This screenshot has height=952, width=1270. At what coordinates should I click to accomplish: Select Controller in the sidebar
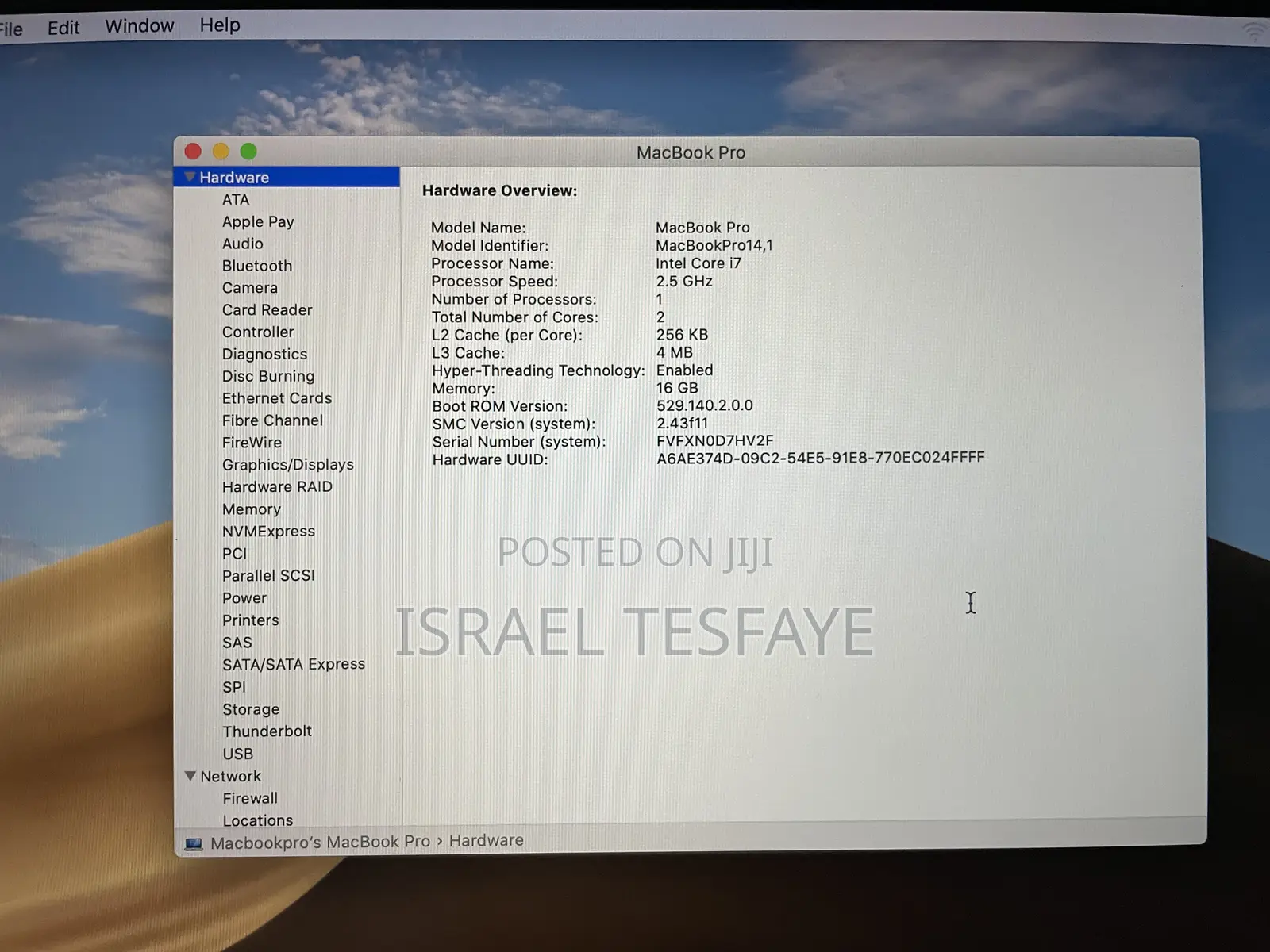pos(258,332)
